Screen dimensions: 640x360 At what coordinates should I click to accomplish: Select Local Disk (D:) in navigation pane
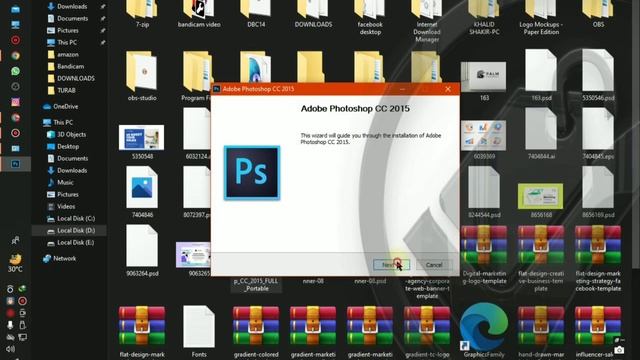[x=76, y=231]
